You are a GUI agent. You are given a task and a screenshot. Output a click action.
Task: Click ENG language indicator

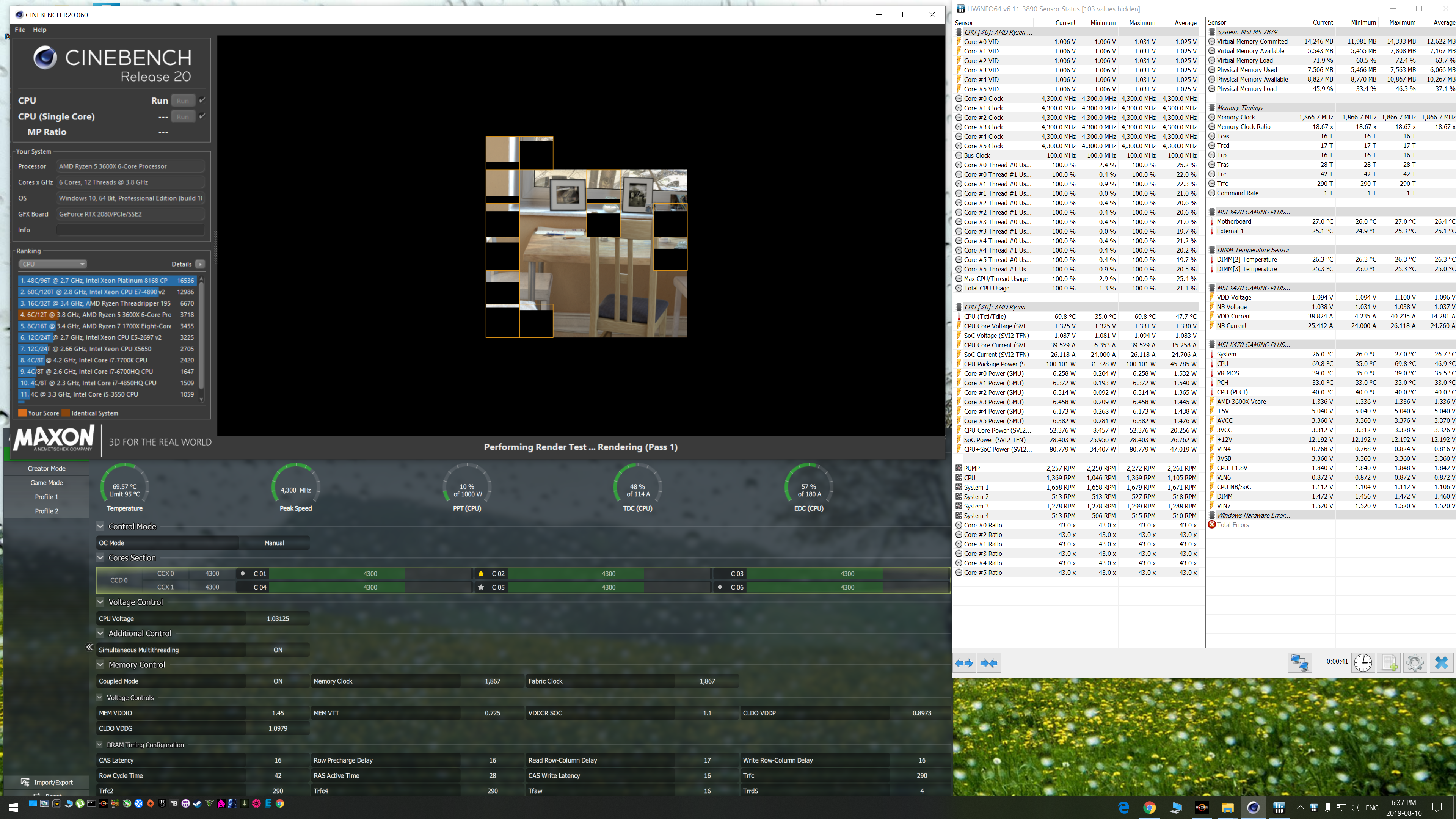tap(1372, 807)
